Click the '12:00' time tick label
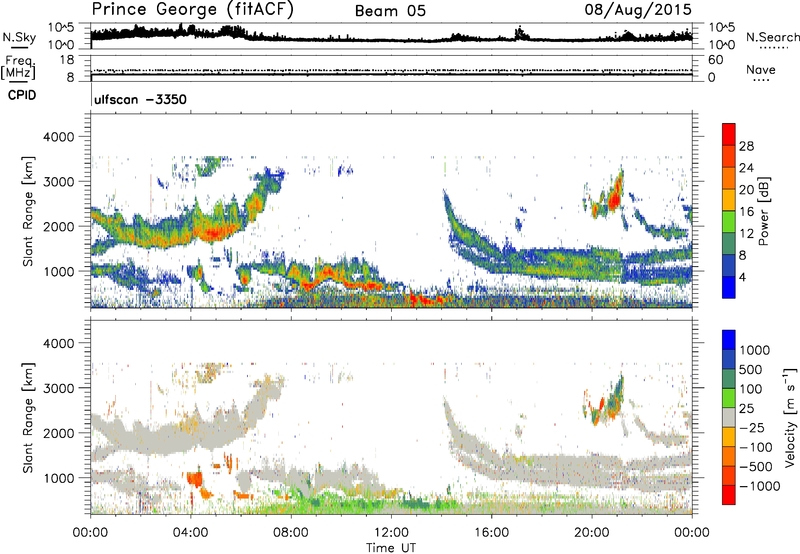 (x=391, y=533)
